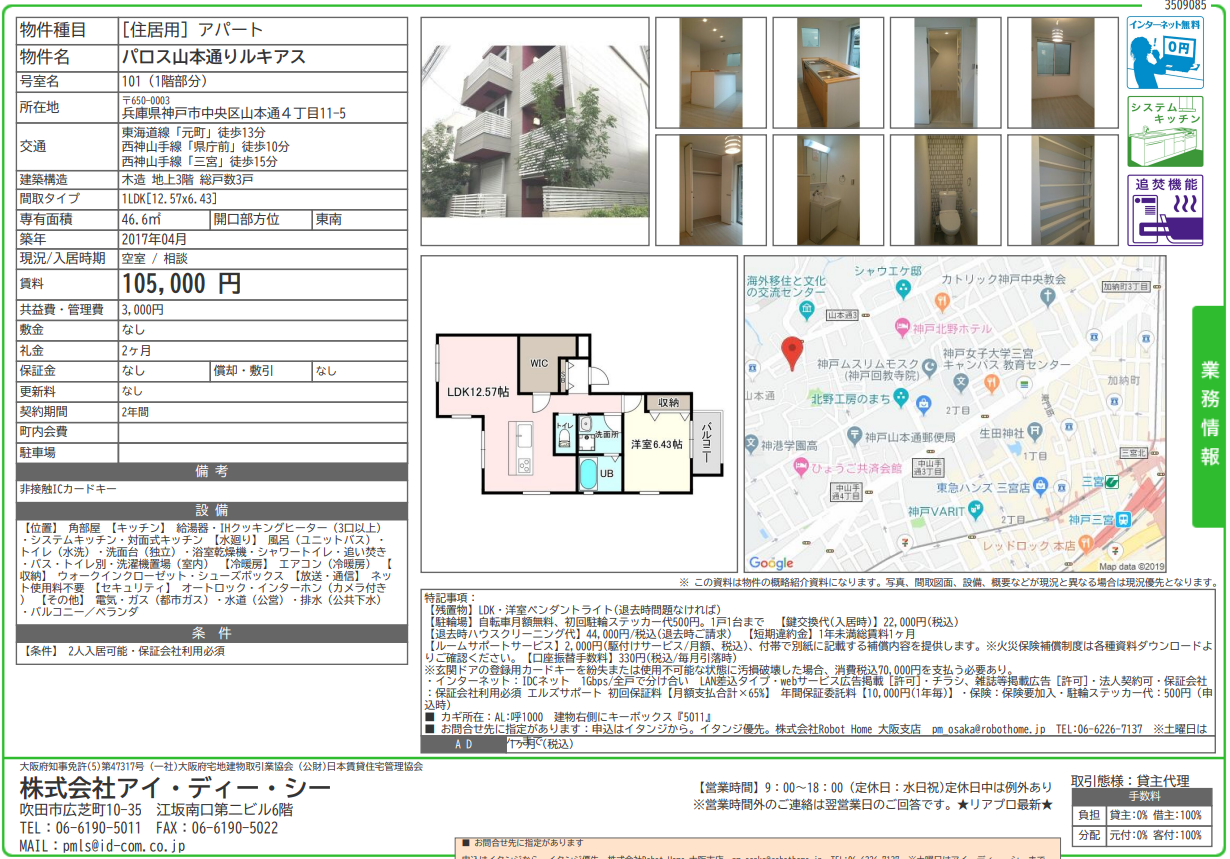Click the 配分 fee row
1230x859 pixels.
pos(1142,835)
